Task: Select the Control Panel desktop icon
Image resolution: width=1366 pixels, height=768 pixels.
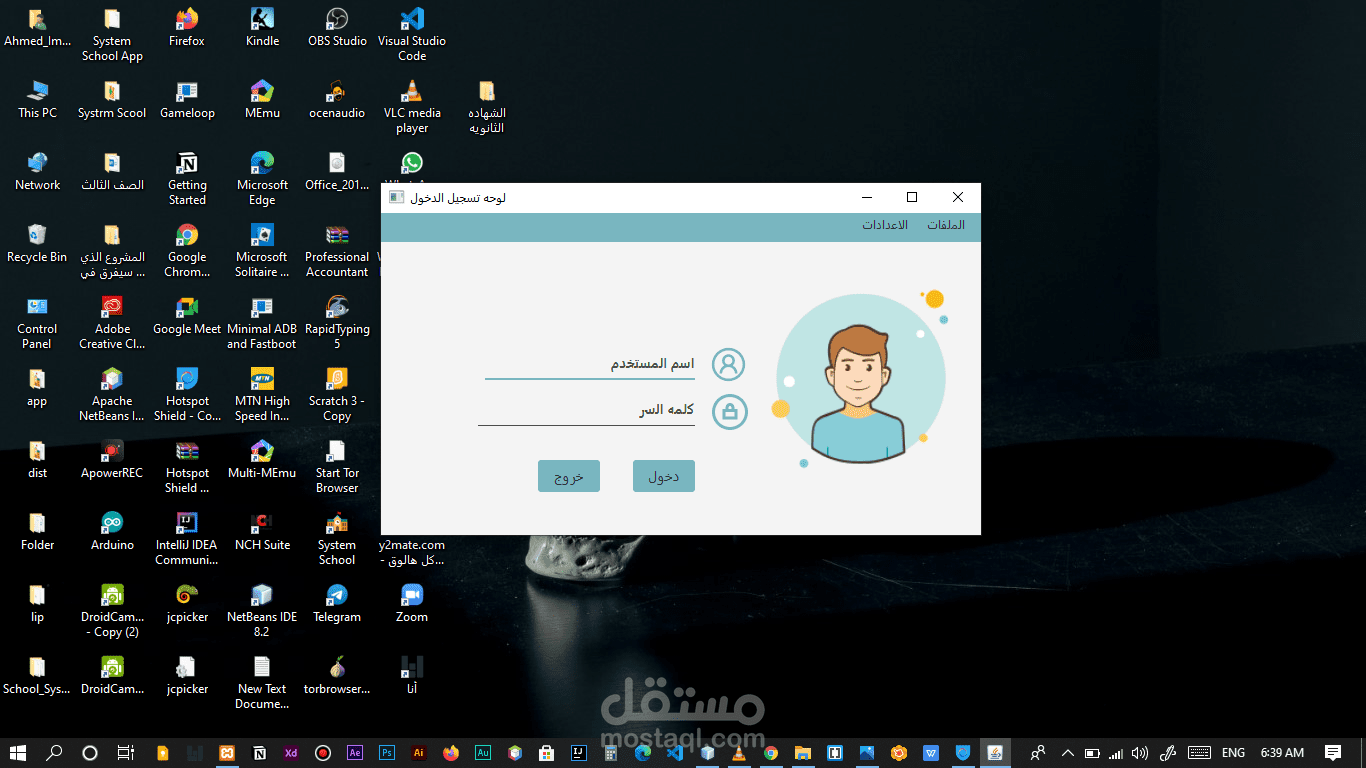Action: [x=37, y=322]
